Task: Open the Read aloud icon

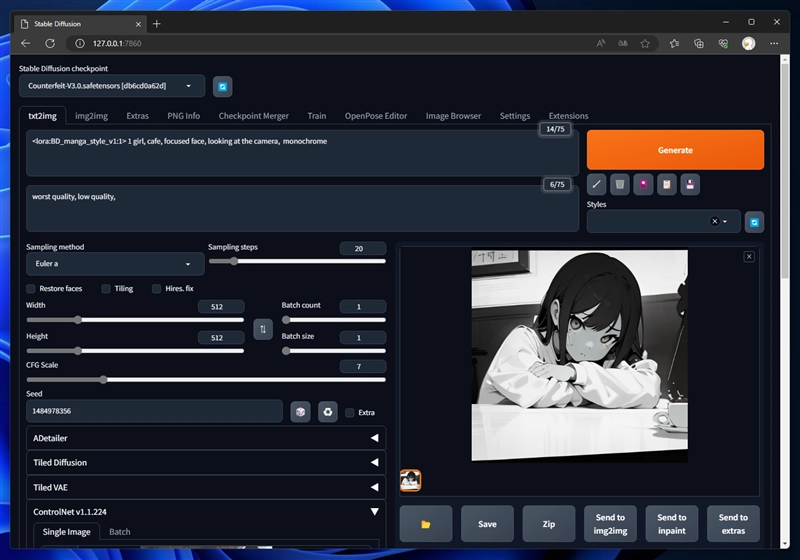Action: [601, 43]
